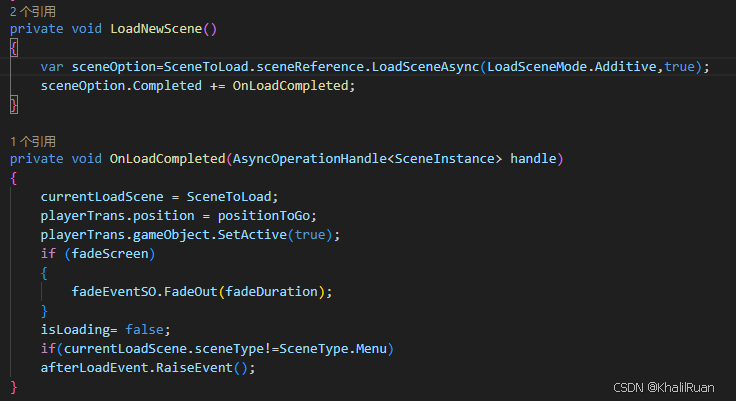Click currentLoadScene in the assignment line
This screenshot has height=401, width=736.
(102, 197)
